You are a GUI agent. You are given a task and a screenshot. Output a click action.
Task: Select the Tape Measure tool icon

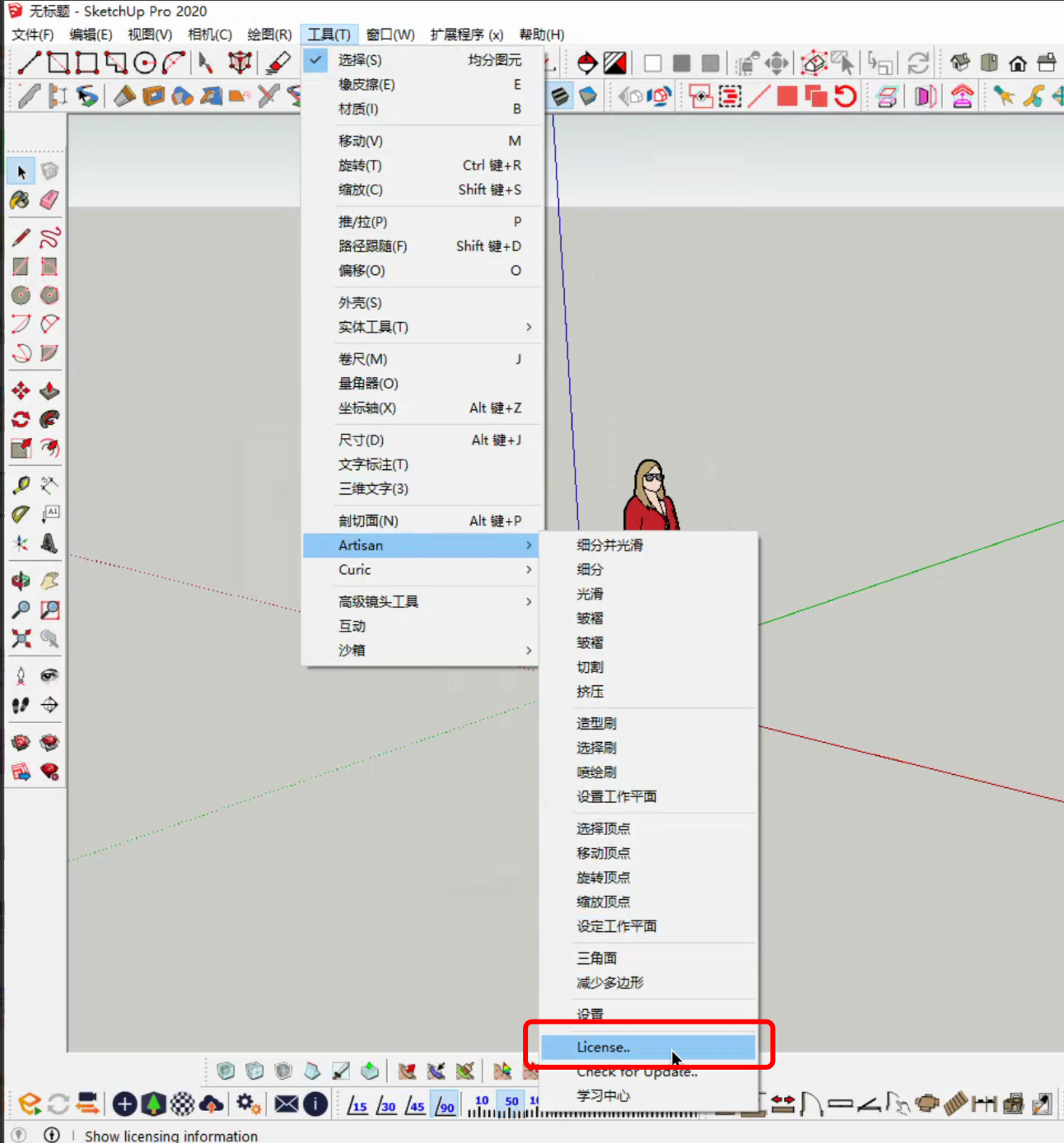click(21, 485)
